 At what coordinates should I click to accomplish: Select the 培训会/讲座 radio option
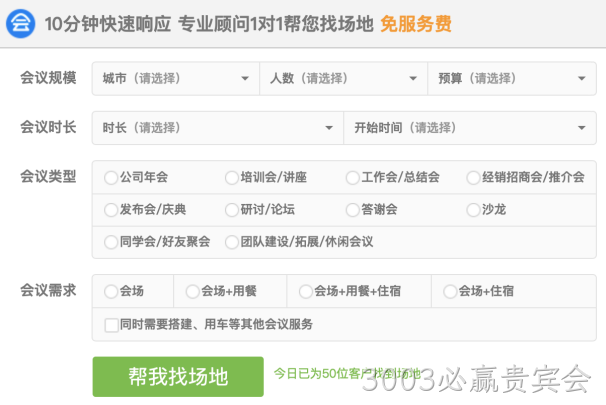tap(232, 178)
